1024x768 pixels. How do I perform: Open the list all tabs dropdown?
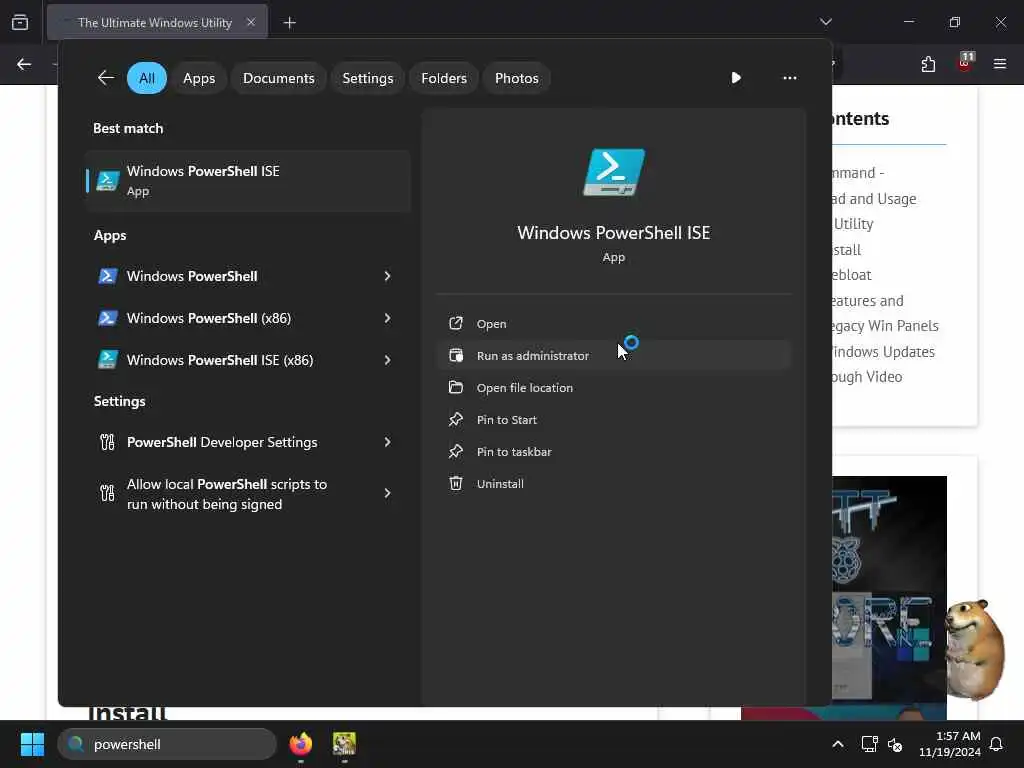[825, 22]
